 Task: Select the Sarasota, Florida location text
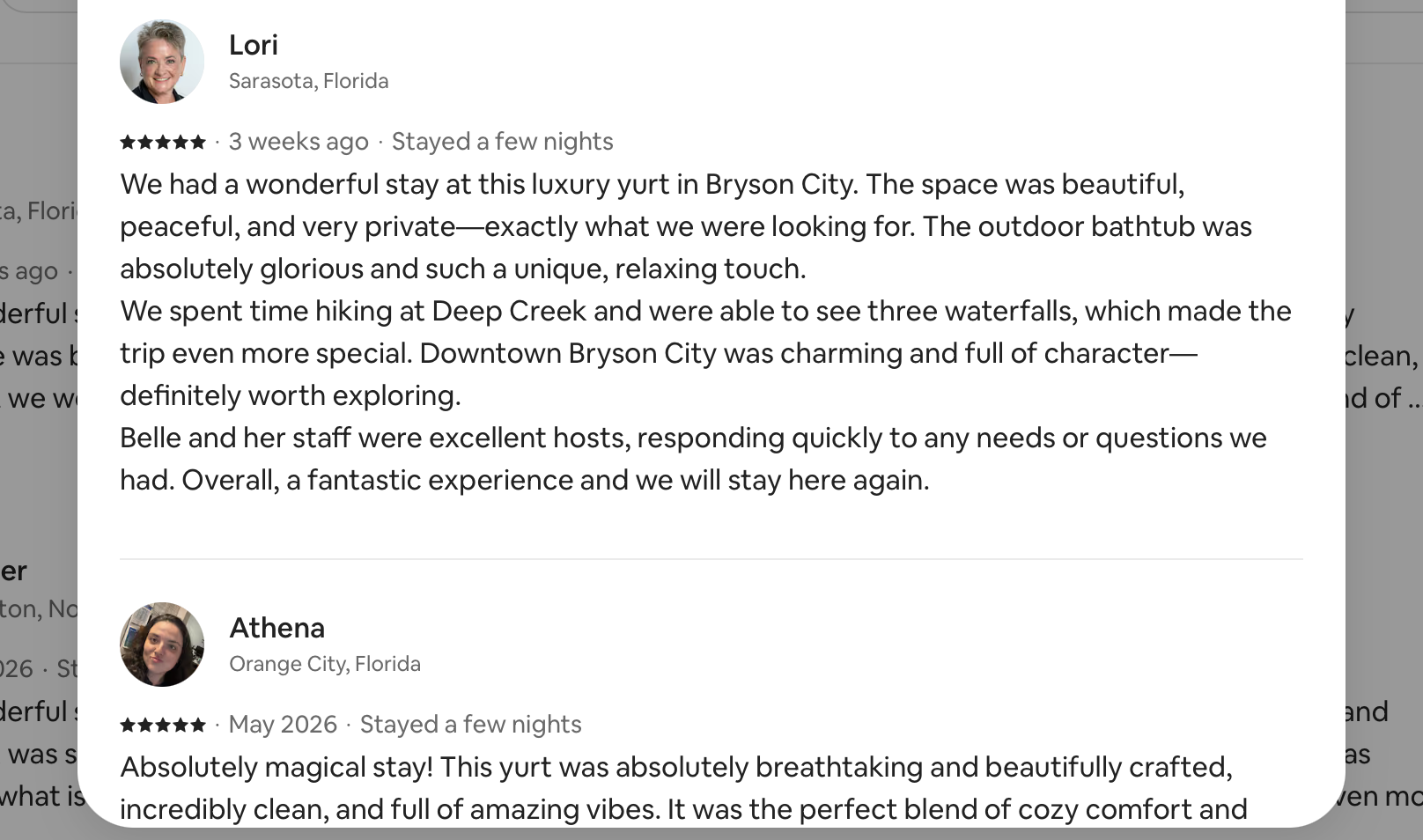[x=308, y=81]
